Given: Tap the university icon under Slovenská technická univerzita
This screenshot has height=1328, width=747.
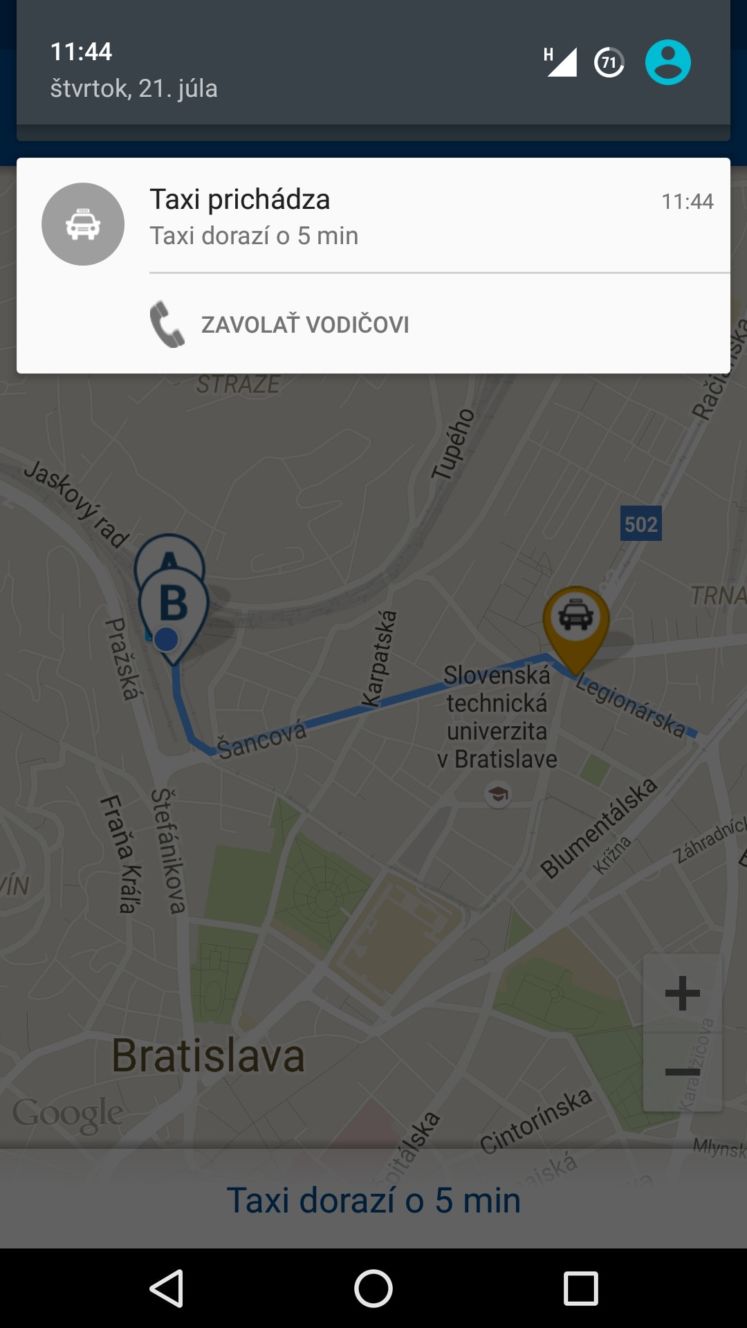Looking at the screenshot, I should pos(497,796).
